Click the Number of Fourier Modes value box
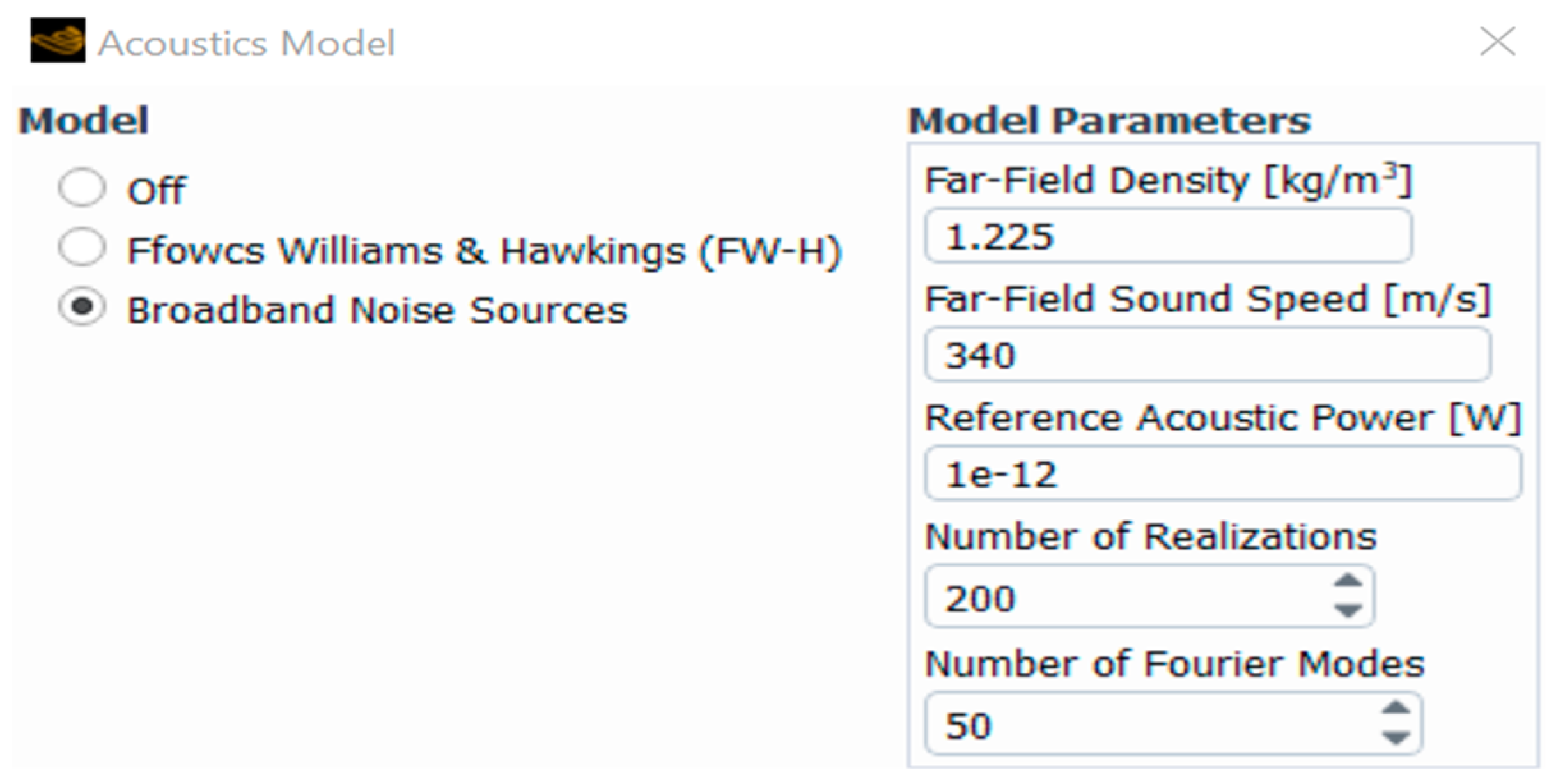The width and height of the screenshot is (1556, 784). tap(1151, 725)
